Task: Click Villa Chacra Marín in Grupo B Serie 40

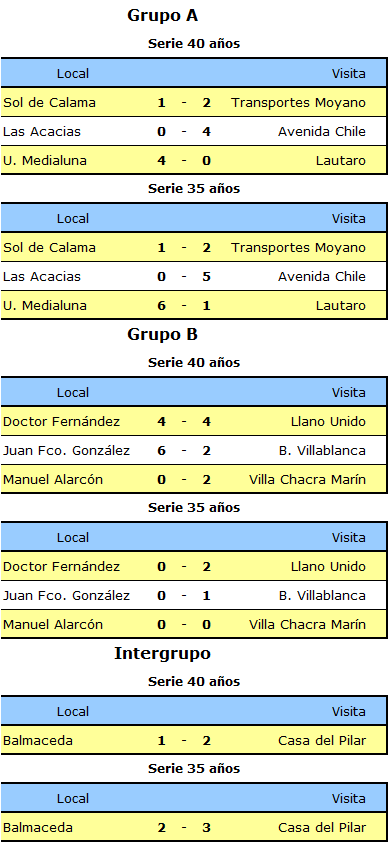Action: coord(308,480)
